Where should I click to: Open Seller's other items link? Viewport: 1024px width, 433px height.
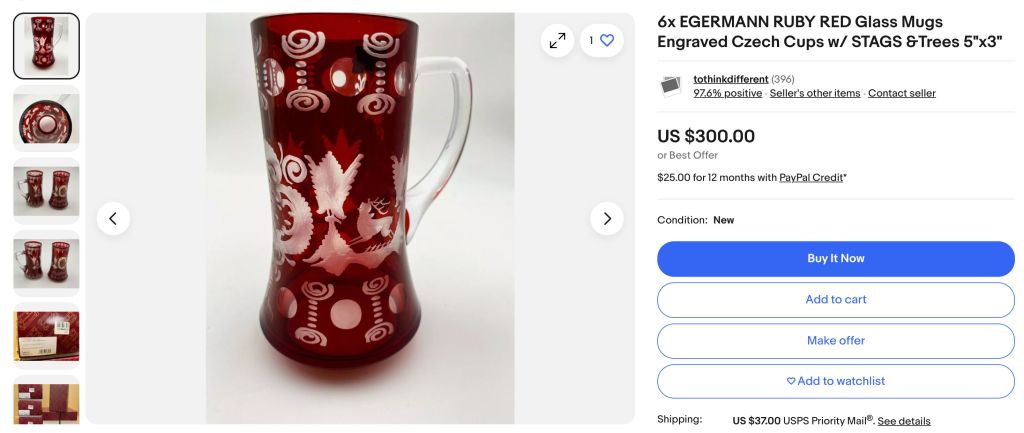(814, 93)
